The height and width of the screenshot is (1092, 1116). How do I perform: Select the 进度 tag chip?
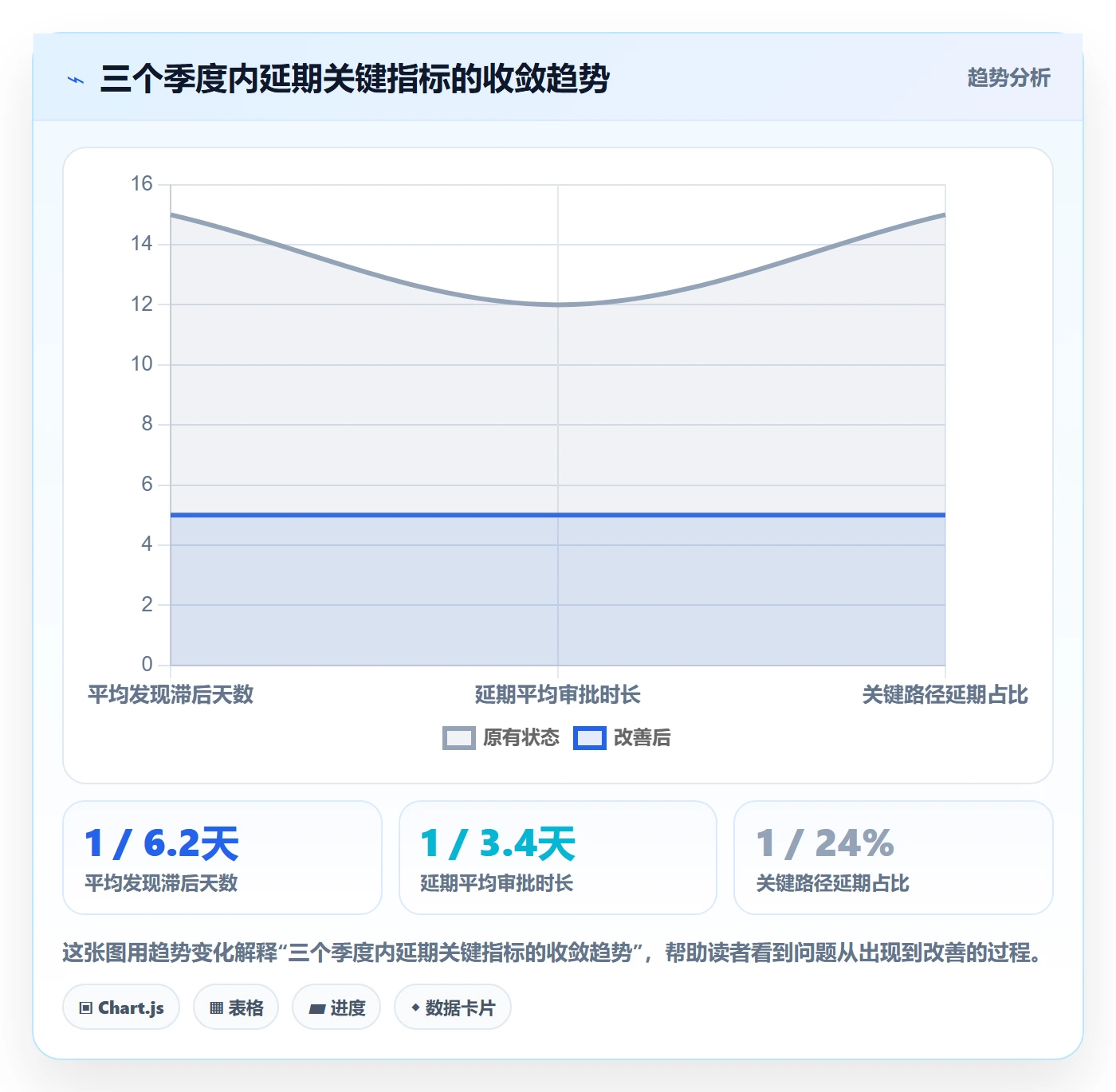tap(336, 1008)
